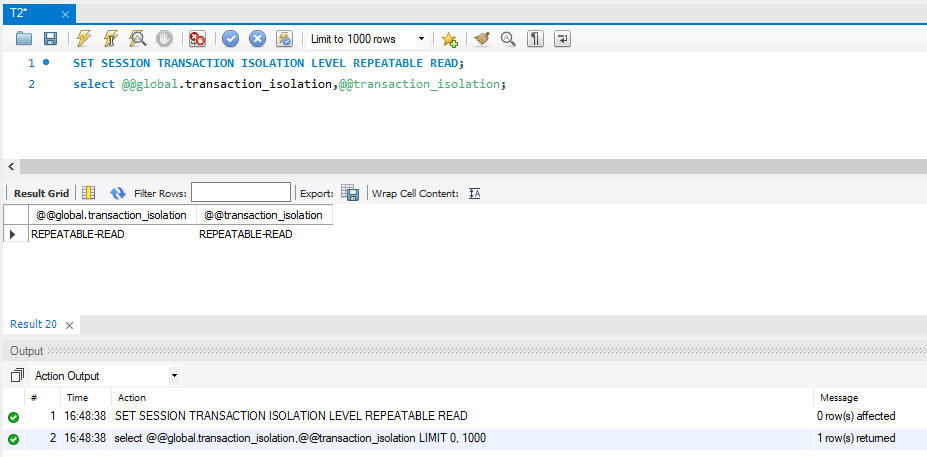The height and width of the screenshot is (457, 927).
Task: Save snippet with star plus icon
Action: pyautogui.click(x=449, y=39)
